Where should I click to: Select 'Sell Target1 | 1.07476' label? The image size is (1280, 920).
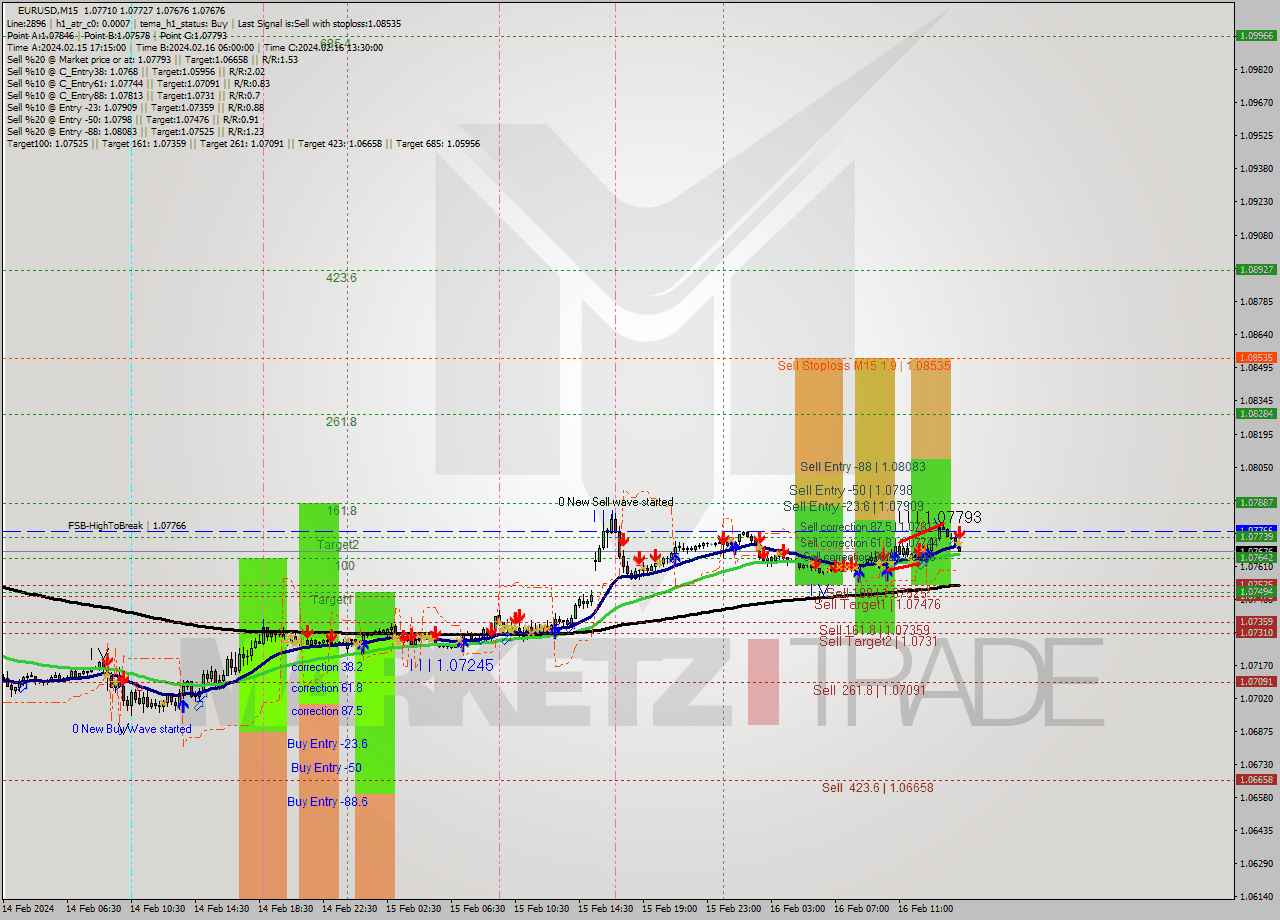click(x=877, y=605)
